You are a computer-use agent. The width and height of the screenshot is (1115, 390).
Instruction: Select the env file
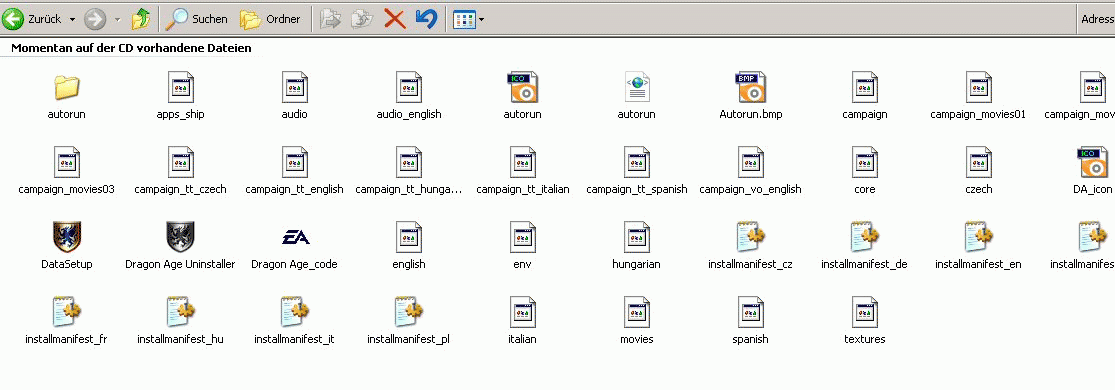coord(523,246)
